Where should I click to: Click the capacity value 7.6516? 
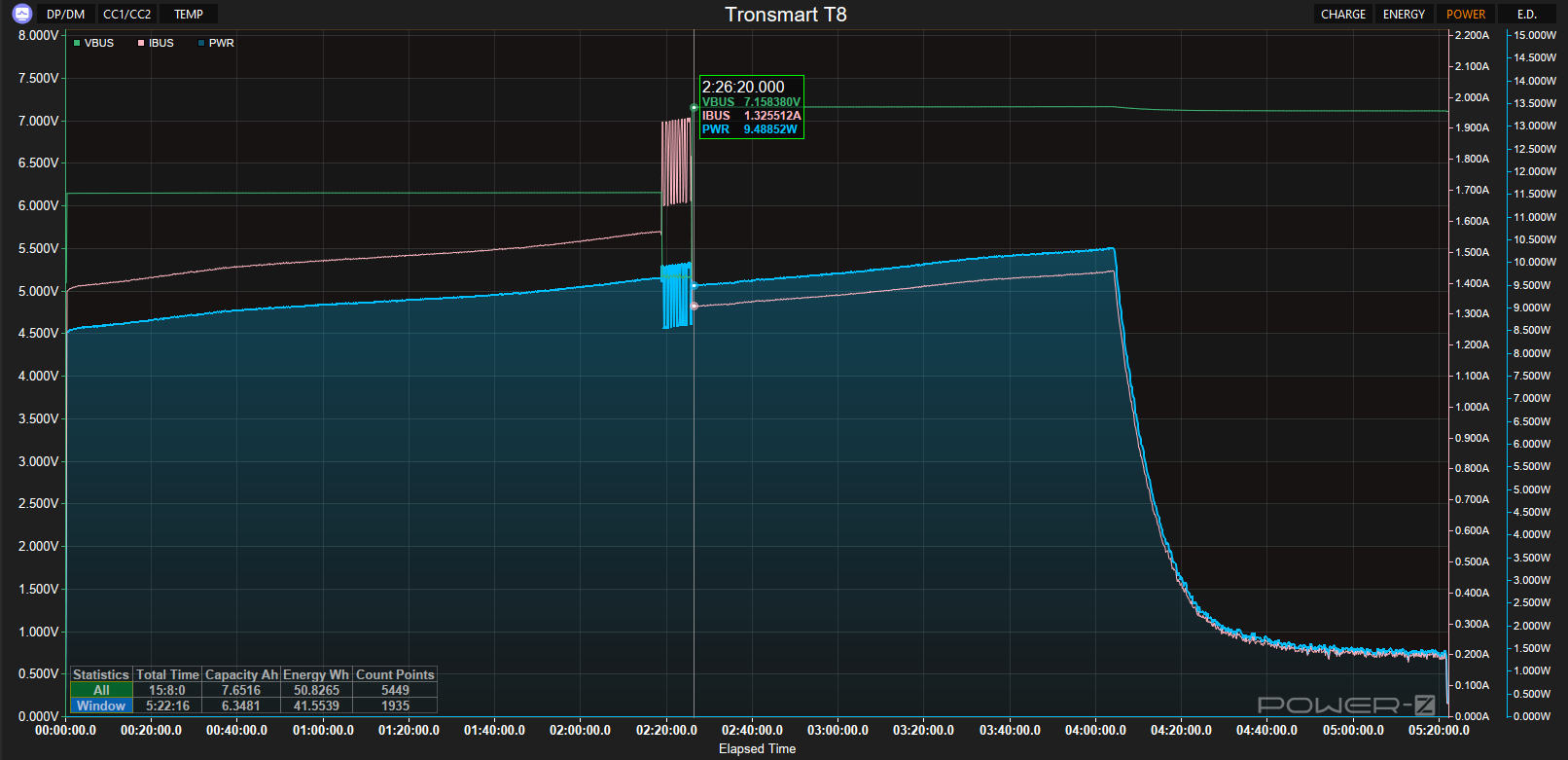coord(241,690)
